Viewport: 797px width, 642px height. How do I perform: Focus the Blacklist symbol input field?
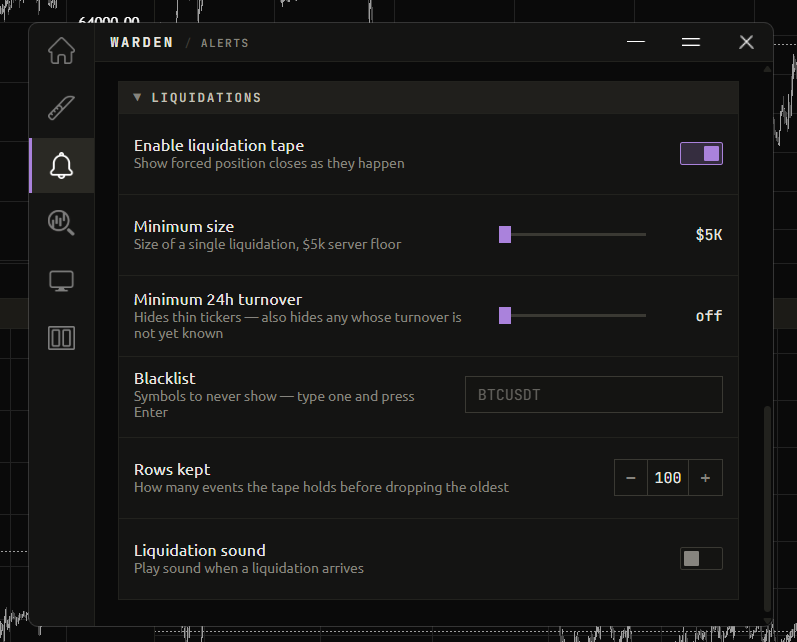click(x=594, y=394)
